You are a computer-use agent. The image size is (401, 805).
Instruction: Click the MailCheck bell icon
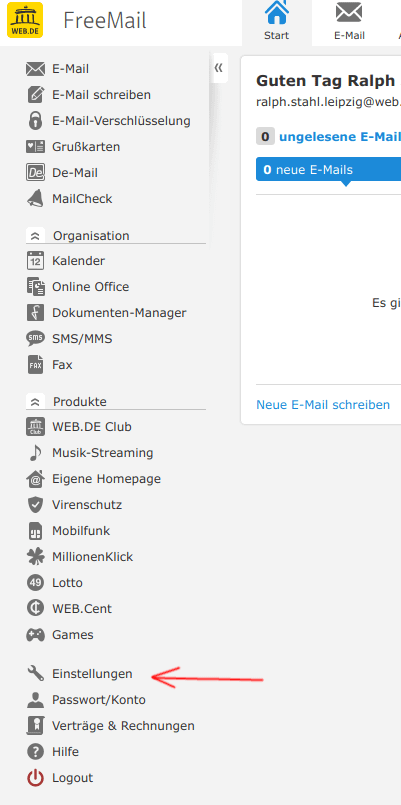[x=35, y=199]
